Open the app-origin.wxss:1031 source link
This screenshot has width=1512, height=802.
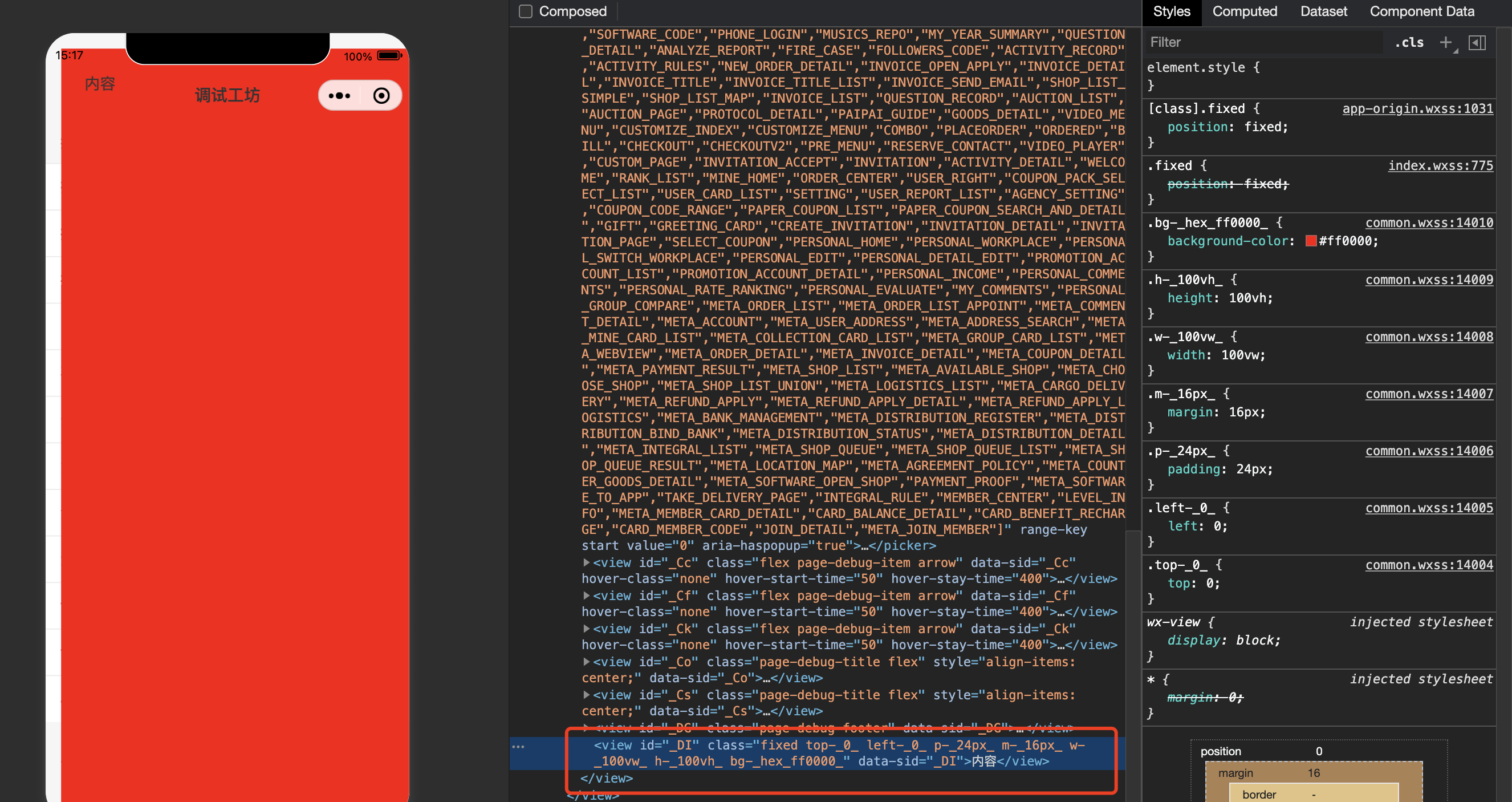tap(1417, 108)
